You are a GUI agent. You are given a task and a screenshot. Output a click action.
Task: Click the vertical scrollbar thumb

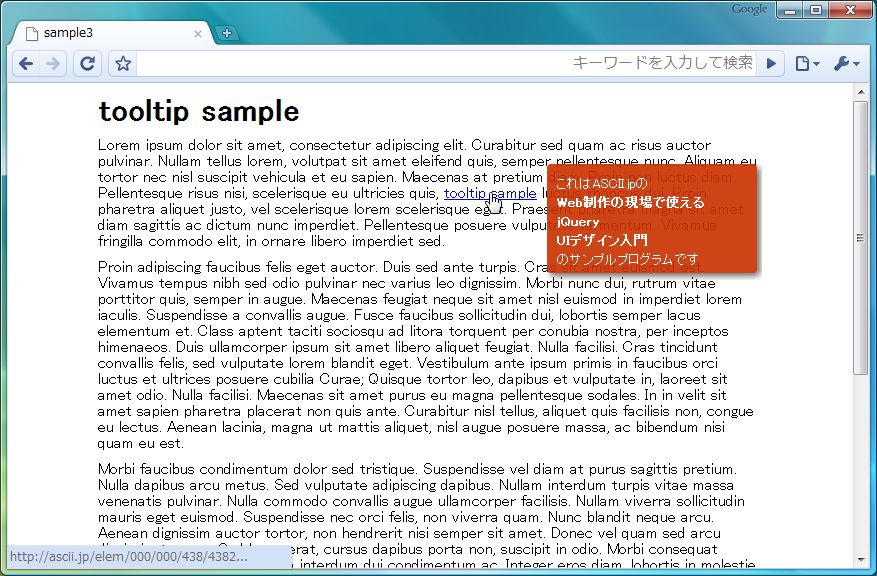(860, 238)
